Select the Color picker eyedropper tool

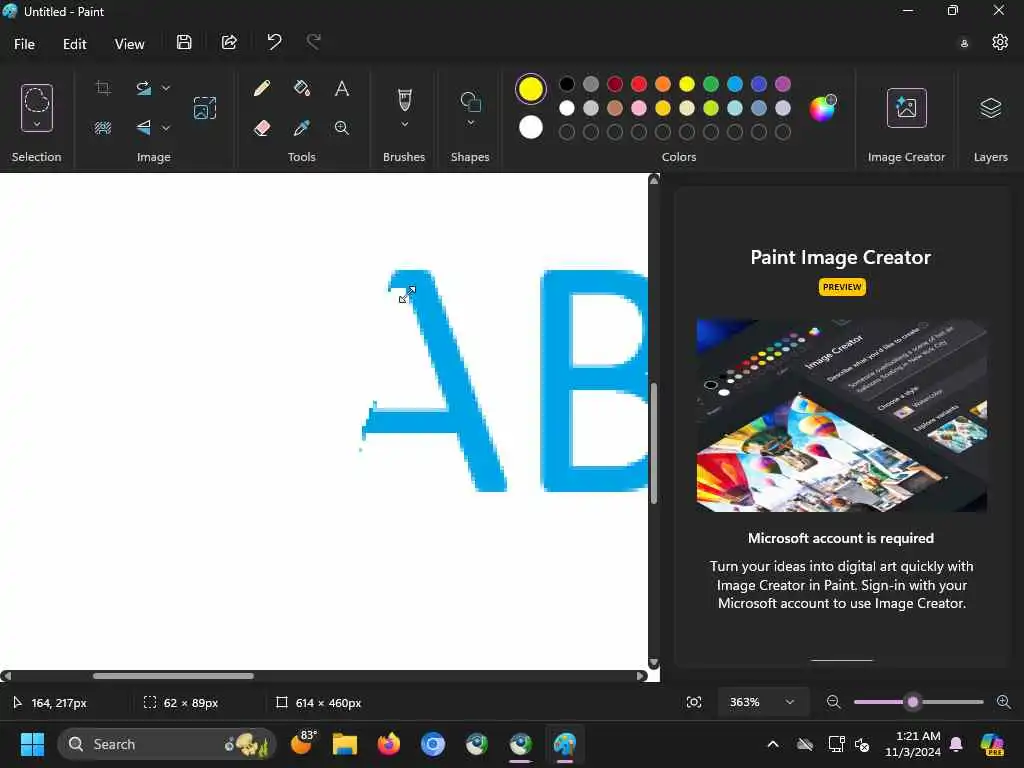coord(302,128)
